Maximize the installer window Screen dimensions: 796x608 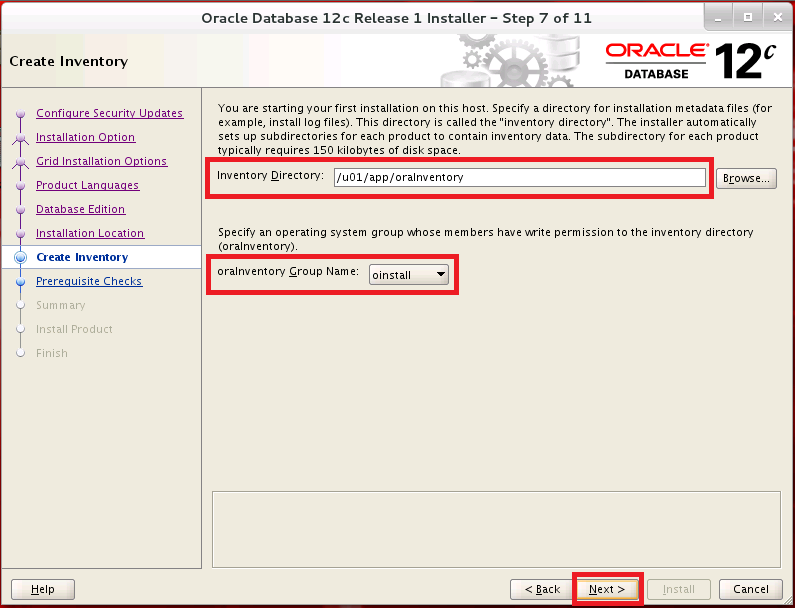pos(748,18)
